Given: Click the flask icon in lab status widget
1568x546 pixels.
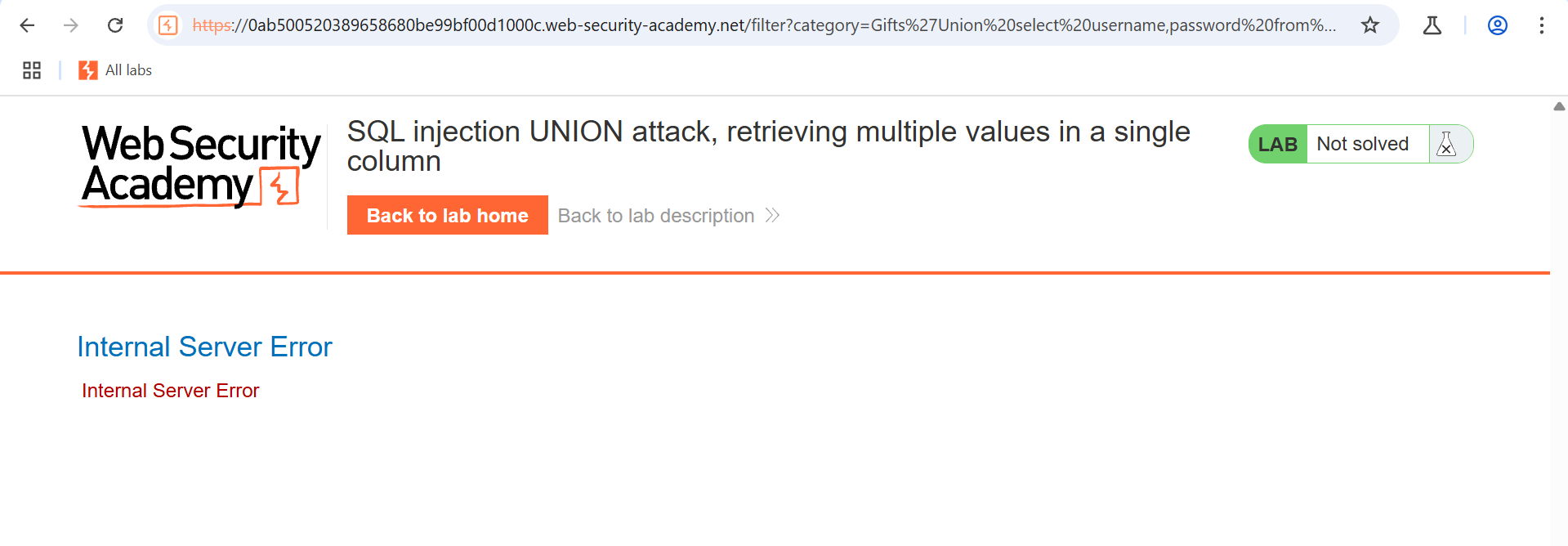Looking at the screenshot, I should [1446, 144].
